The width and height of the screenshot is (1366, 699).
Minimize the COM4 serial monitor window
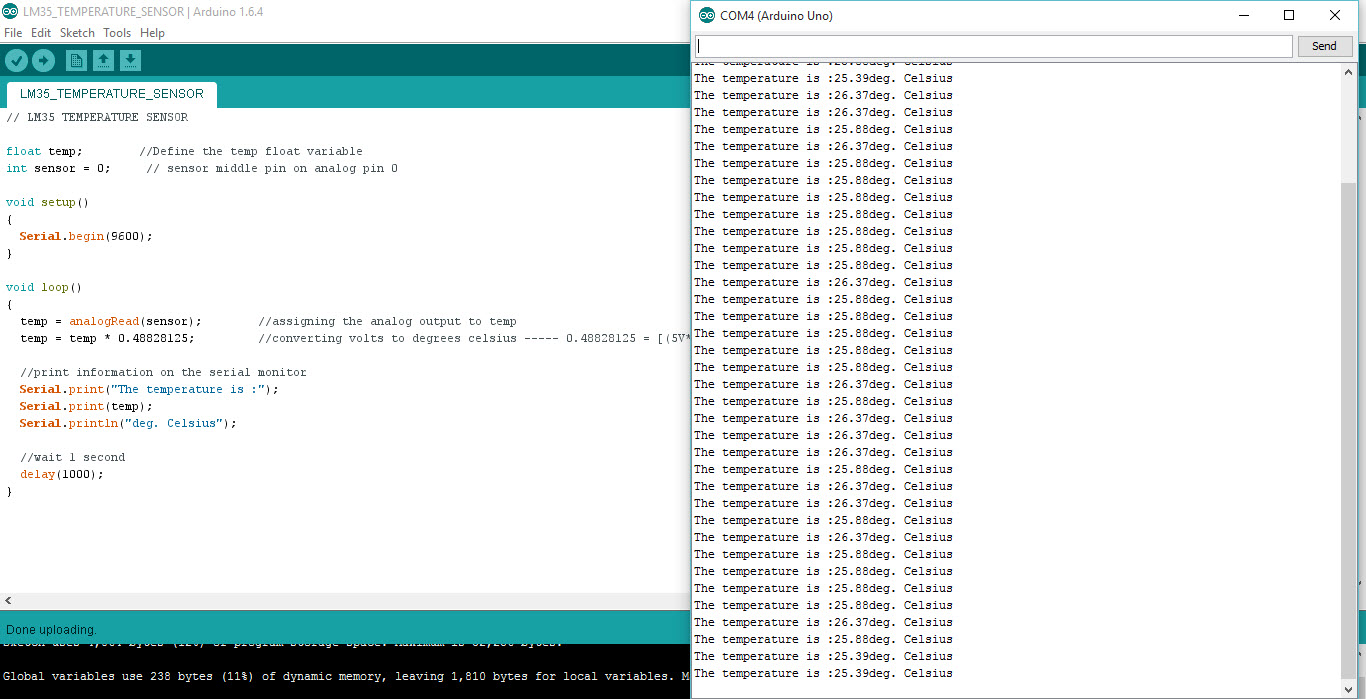[x=1244, y=15]
